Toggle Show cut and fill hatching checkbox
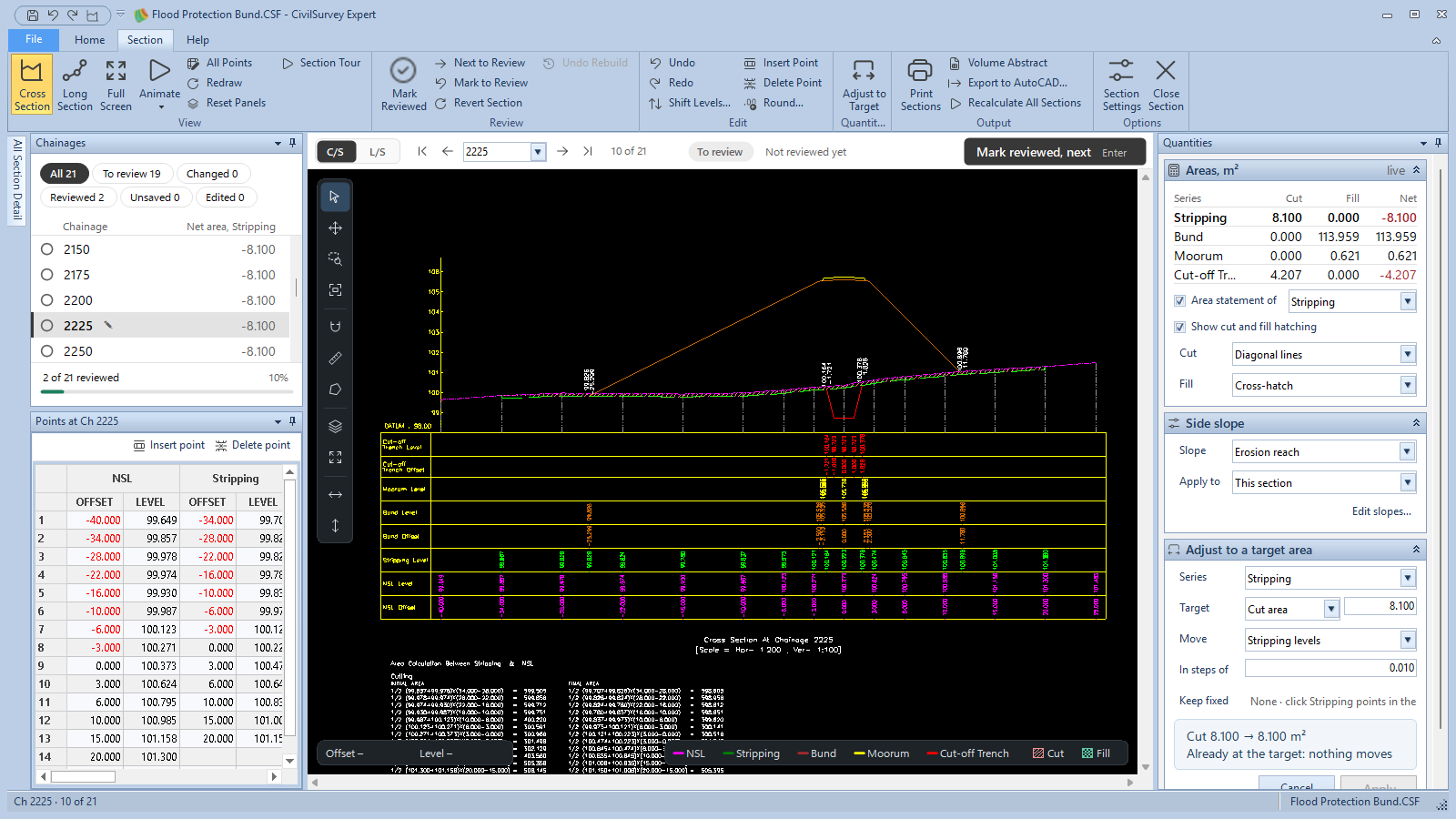Viewport: 1456px width, 819px height. 1179,327
